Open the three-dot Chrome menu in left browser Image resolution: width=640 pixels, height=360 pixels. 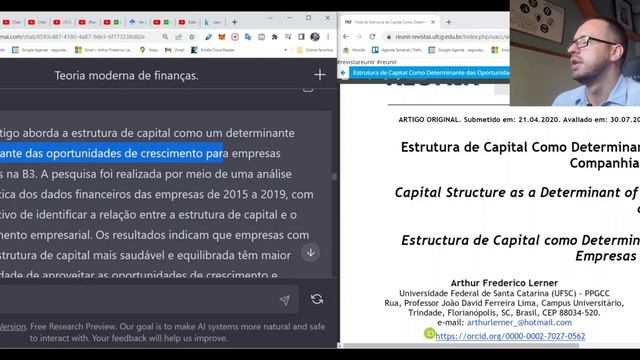tap(328, 37)
